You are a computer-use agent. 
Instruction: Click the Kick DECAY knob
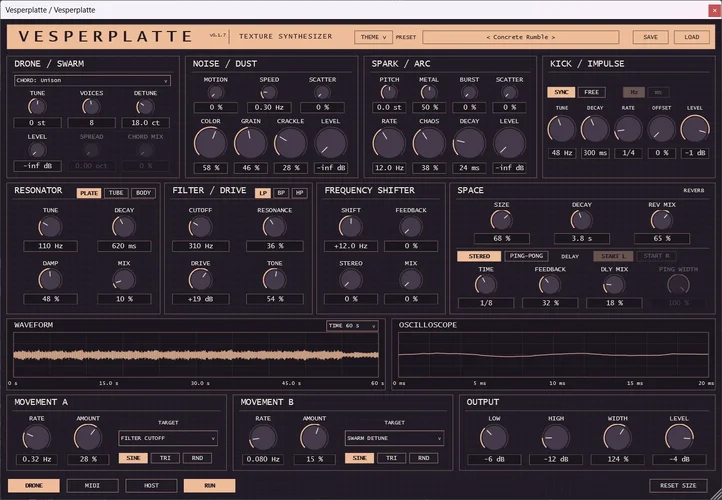coord(595,129)
